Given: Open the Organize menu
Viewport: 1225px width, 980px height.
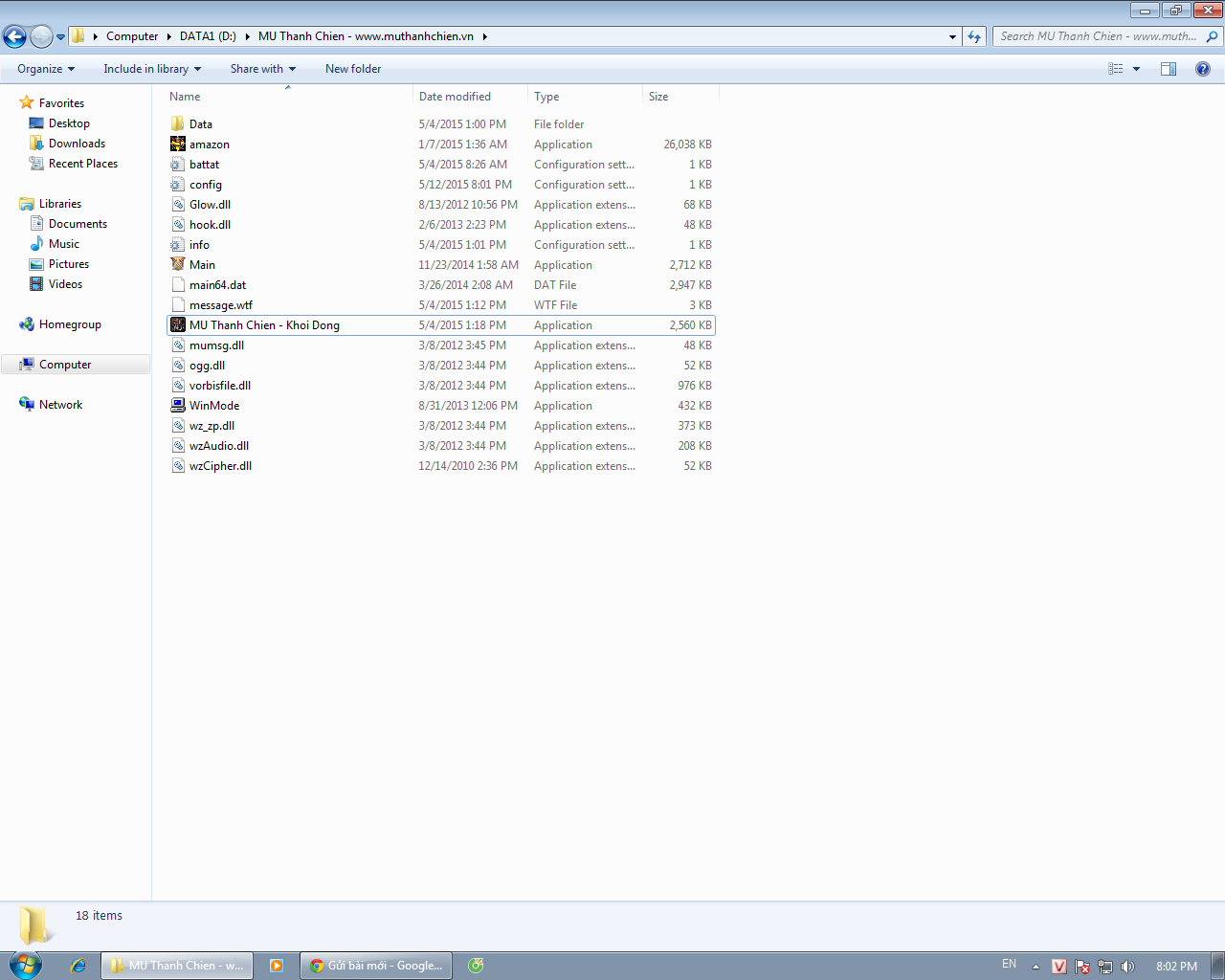Looking at the screenshot, I should click(x=46, y=69).
